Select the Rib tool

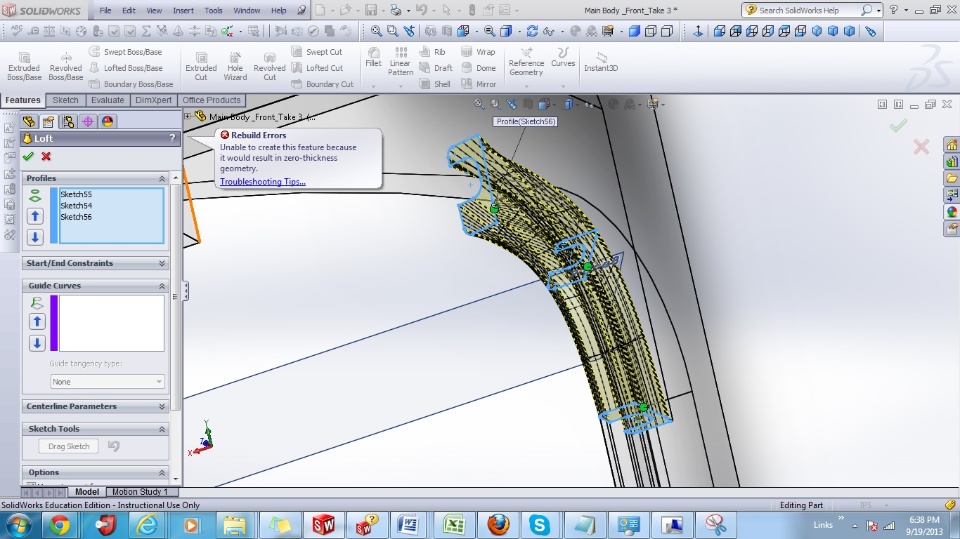point(432,52)
